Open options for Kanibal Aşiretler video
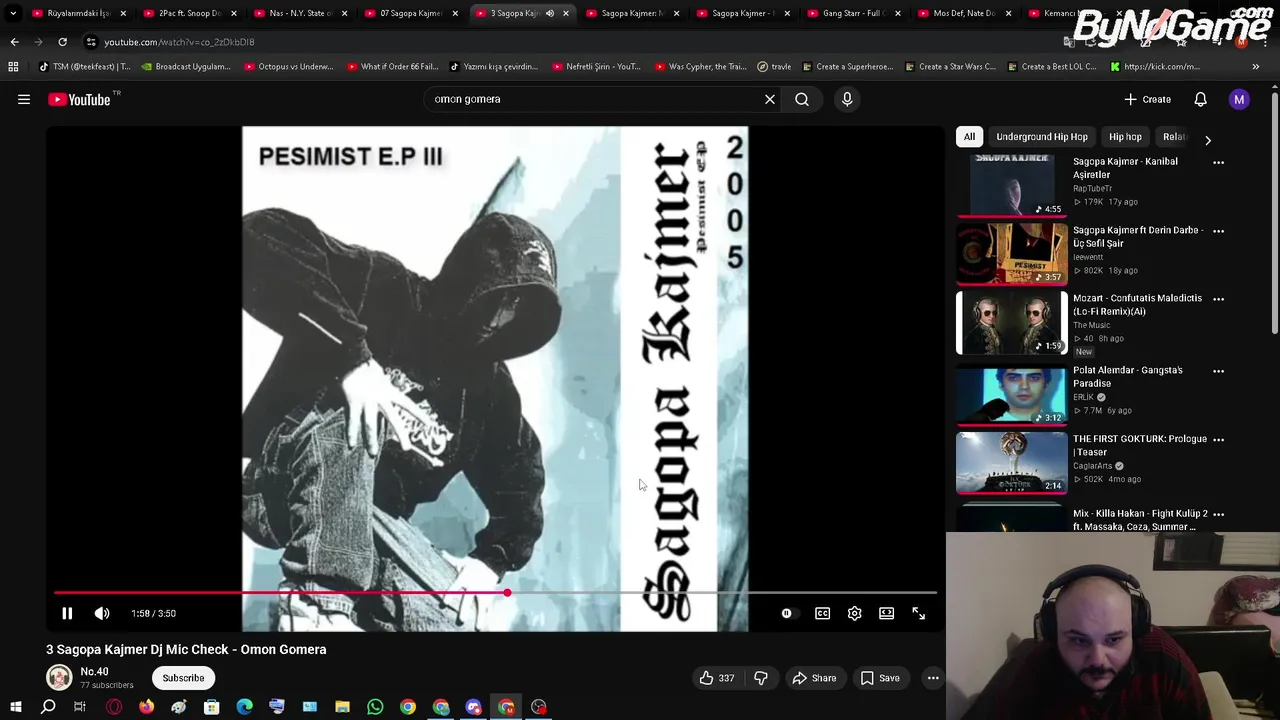 tap(1218, 162)
